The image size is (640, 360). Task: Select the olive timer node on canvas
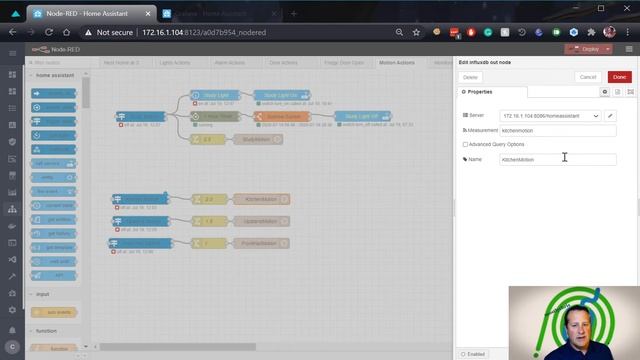(215, 116)
